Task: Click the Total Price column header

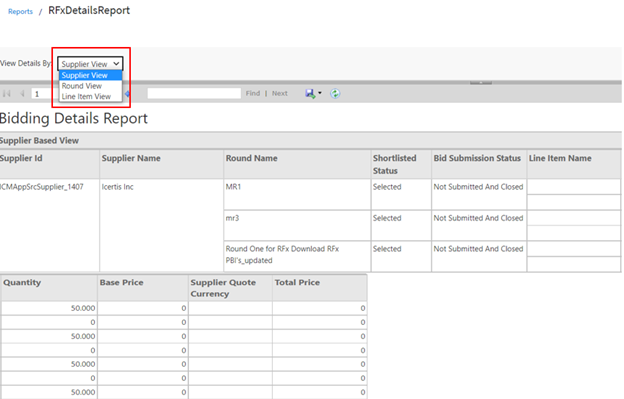Action: coord(320,288)
